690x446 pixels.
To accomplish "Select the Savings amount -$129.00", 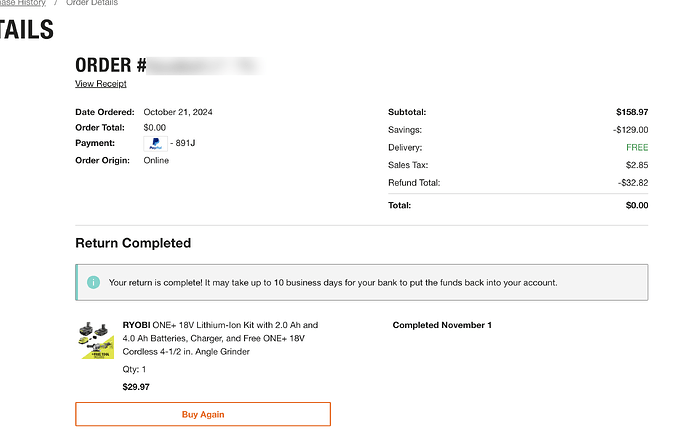I will tap(631, 130).
